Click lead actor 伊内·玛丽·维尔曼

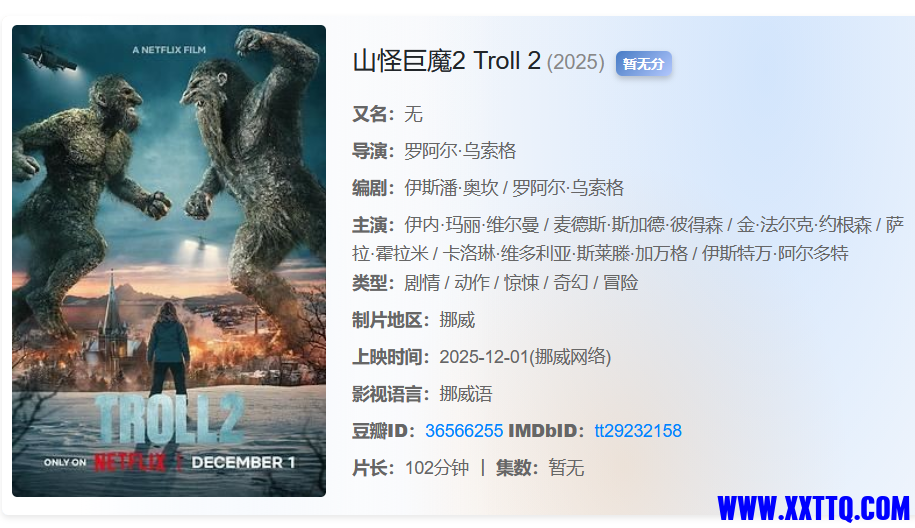pos(471,225)
